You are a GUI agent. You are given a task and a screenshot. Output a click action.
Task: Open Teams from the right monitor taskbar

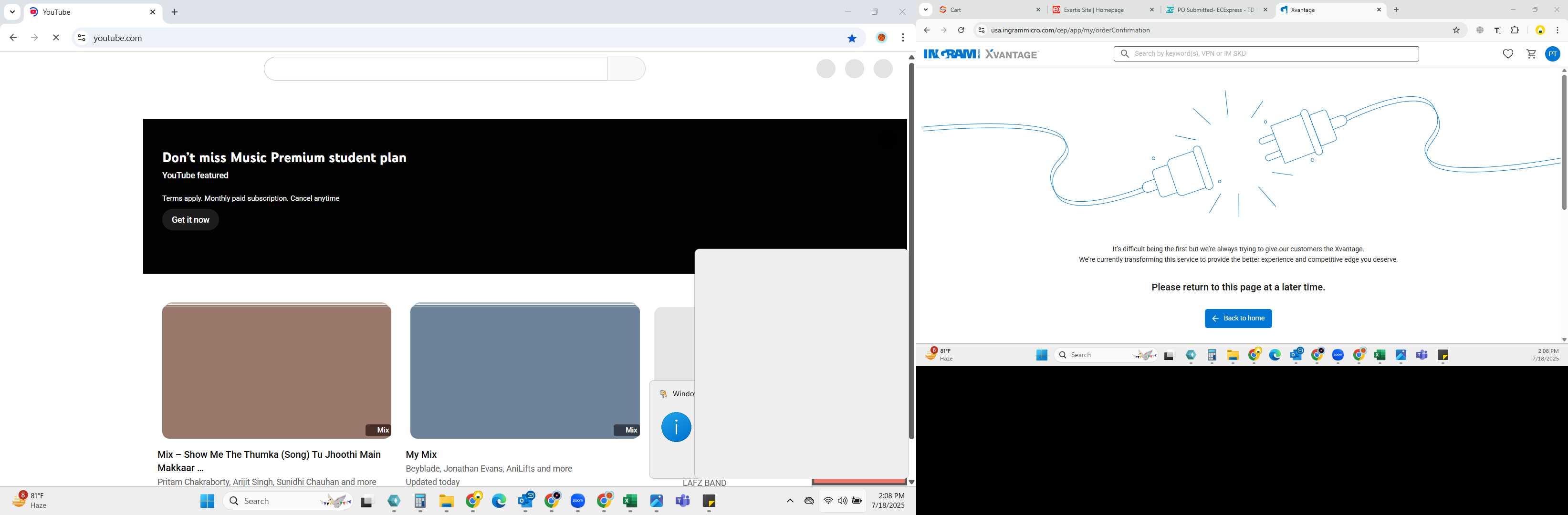(x=1422, y=355)
